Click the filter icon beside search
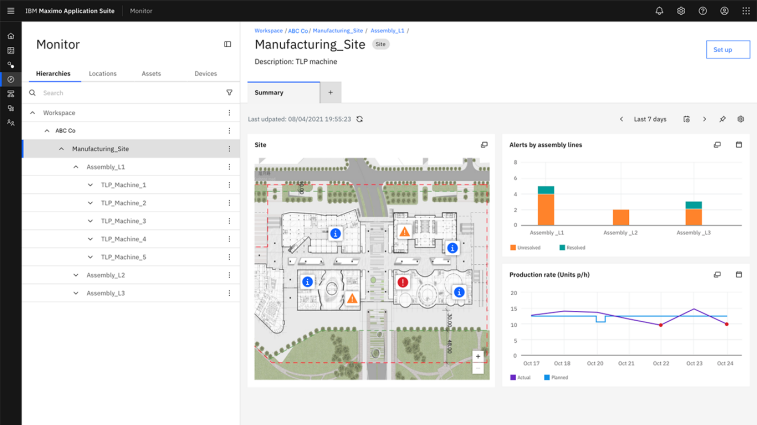 click(x=229, y=93)
